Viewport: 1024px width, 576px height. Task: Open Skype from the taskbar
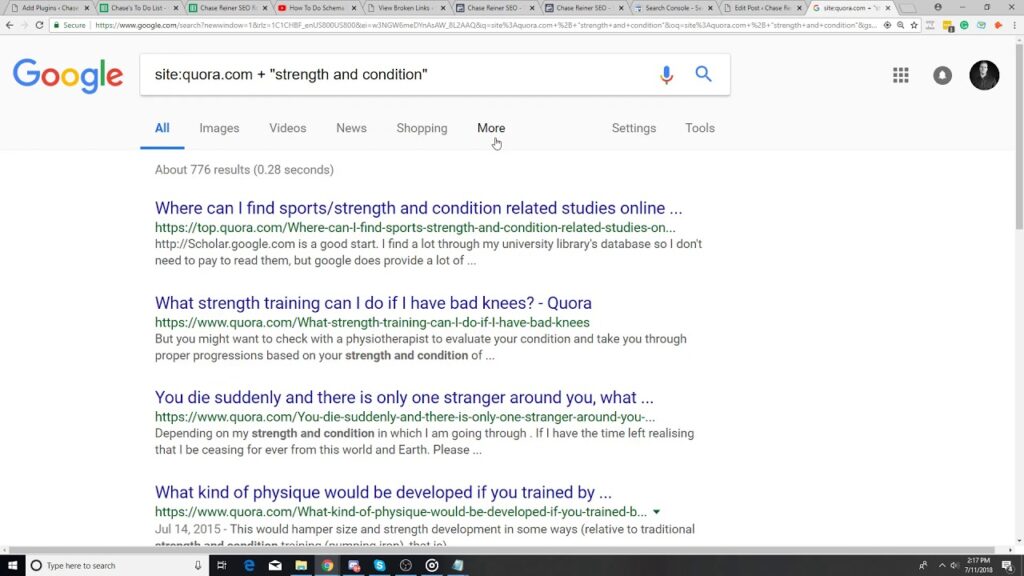point(379,566)
